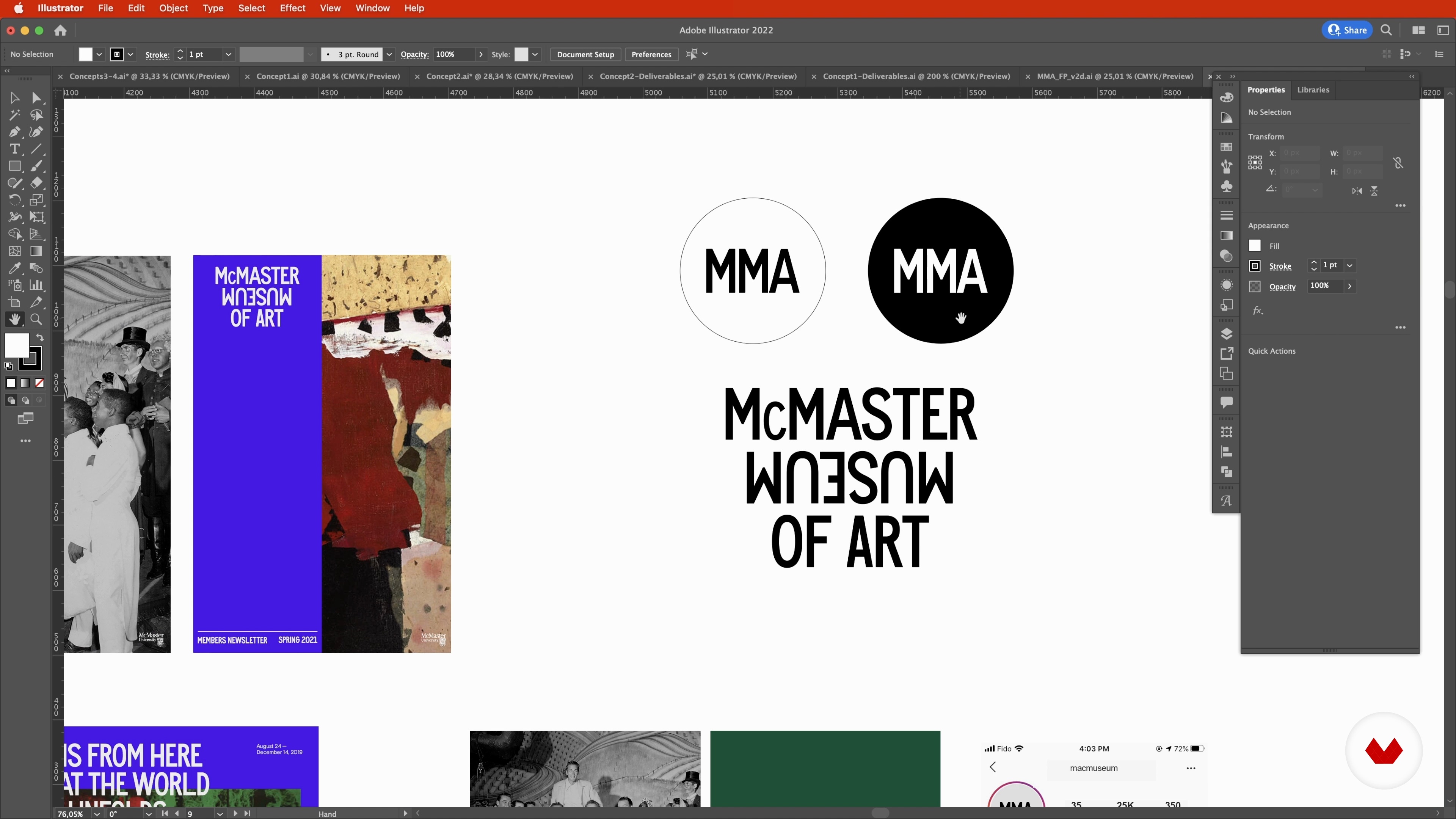Select the Perspective Grid tool
Image resolution: width=1456 pixels, height=819 pixels.
click(37, 234)
